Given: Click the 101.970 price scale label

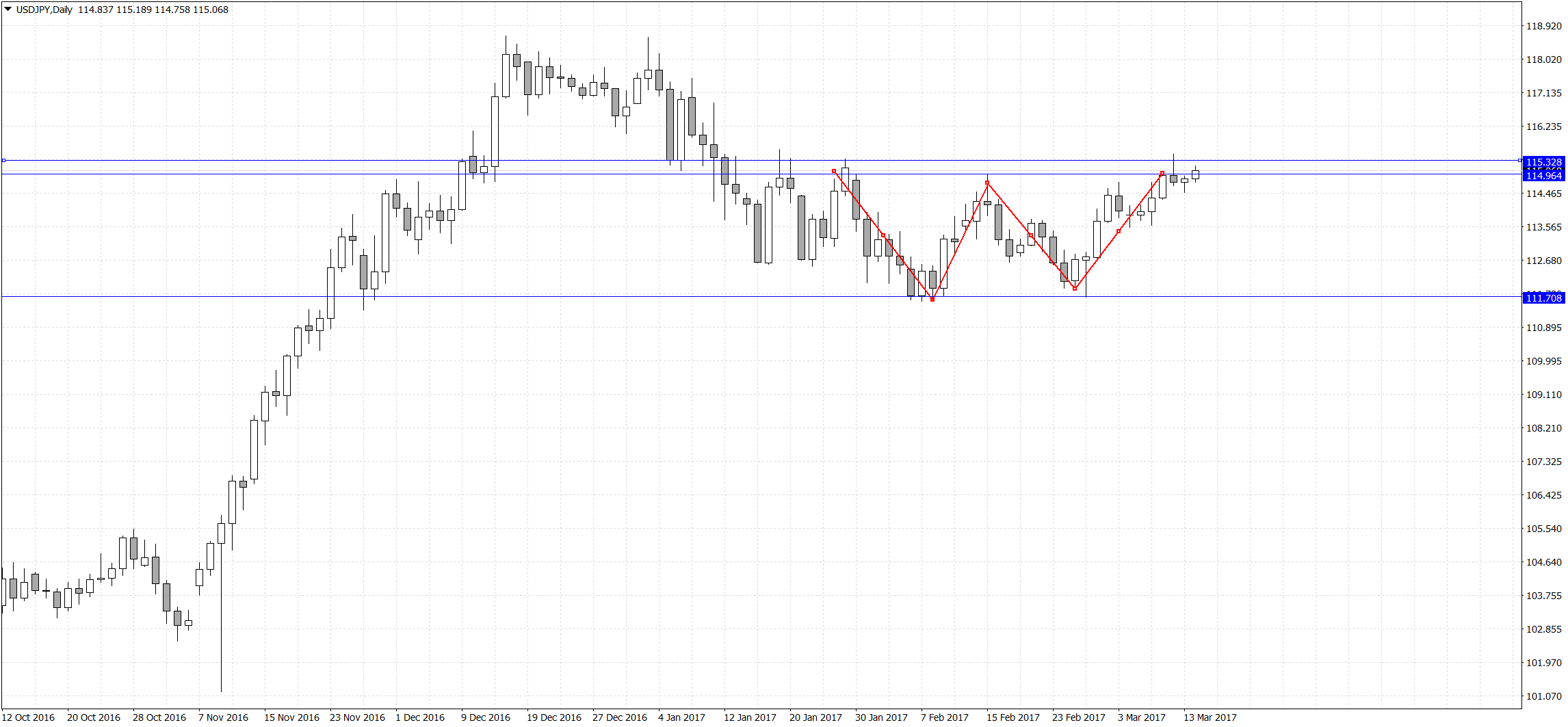Looking at the screenshot, I should tap(1544, 663).
